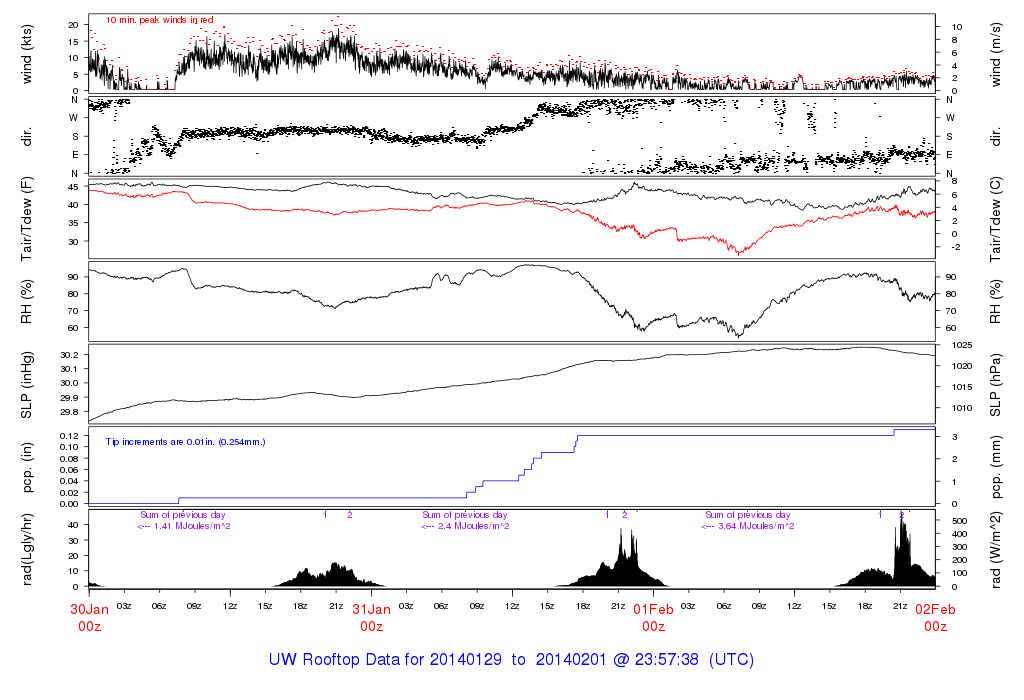Image resolution: width=1024 pixels, height=700 pixels.
Task: Click the 'SLP (inHg)' axis label
Action: (27, 385)
